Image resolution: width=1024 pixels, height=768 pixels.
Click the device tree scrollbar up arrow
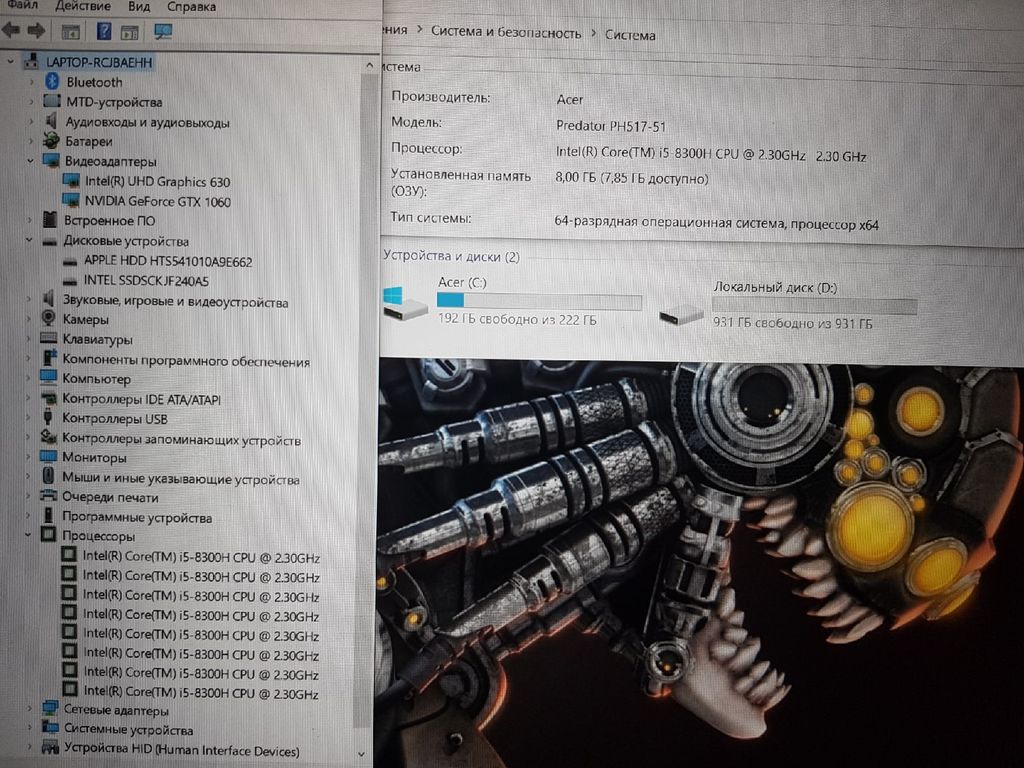click(x=363, y=62)
